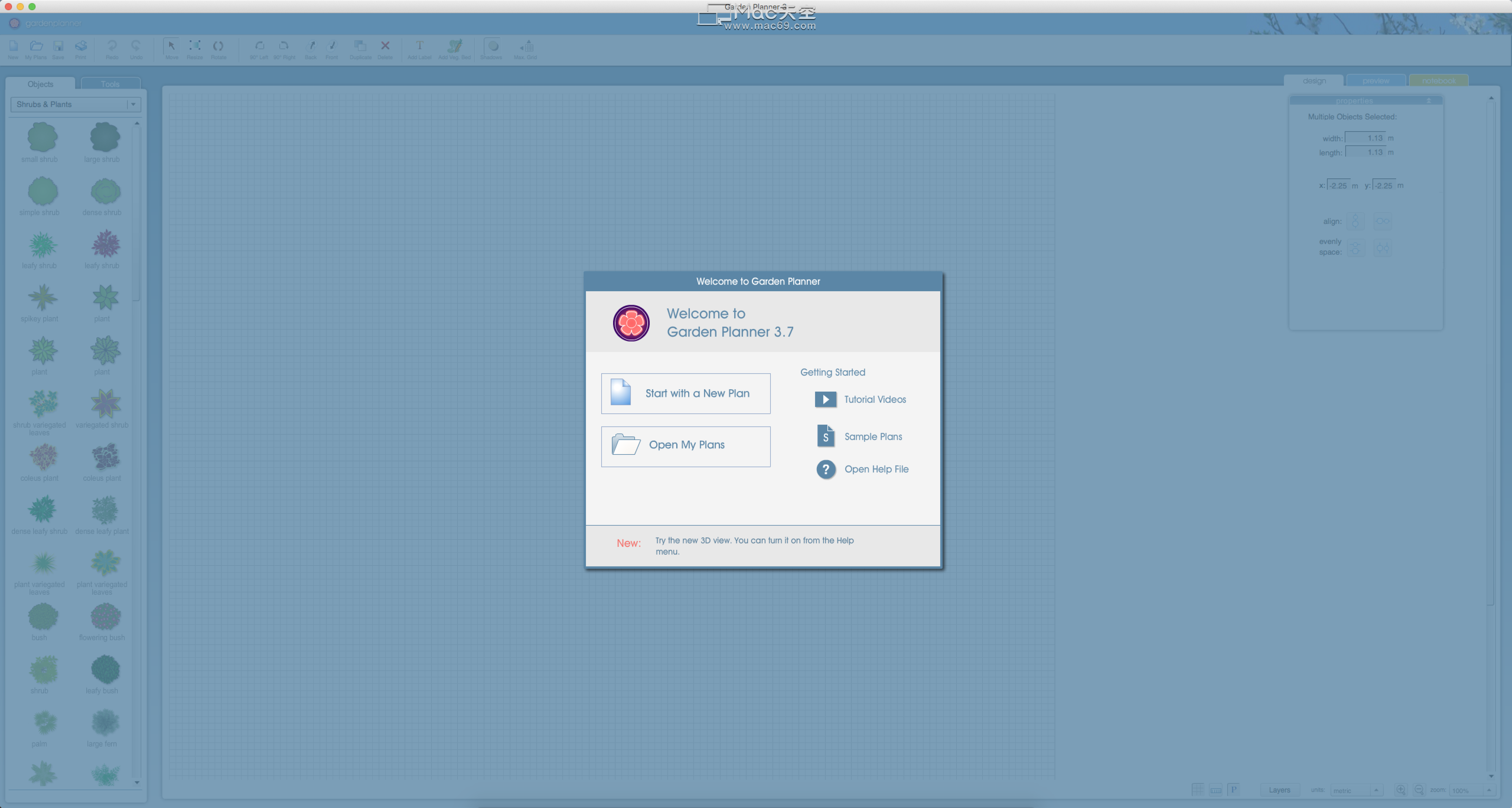This screenshot has height=808, width=1512.
Task: Click the width input field
Action: point(1365,138)
